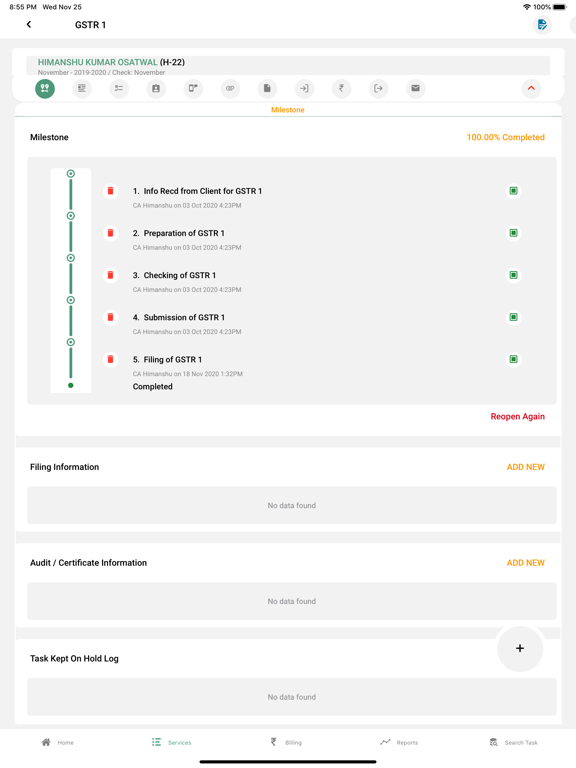Toggle checkbox for Submission of GSTR 1
This screenshot has width=576, height=768.
(513, 317)
